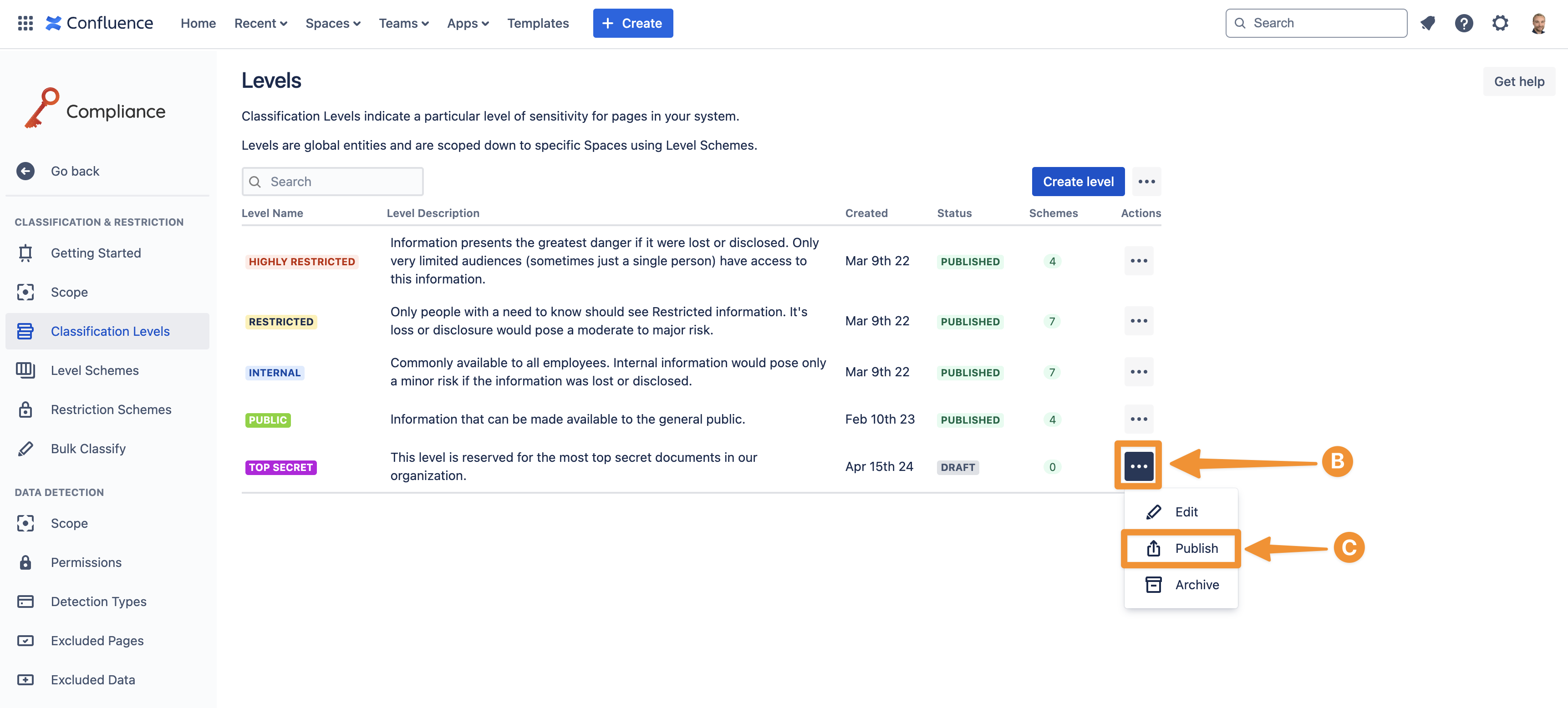The image size is (1568, 708).
Task: Open the app switcher grid icon
Action: coord(25,23)
